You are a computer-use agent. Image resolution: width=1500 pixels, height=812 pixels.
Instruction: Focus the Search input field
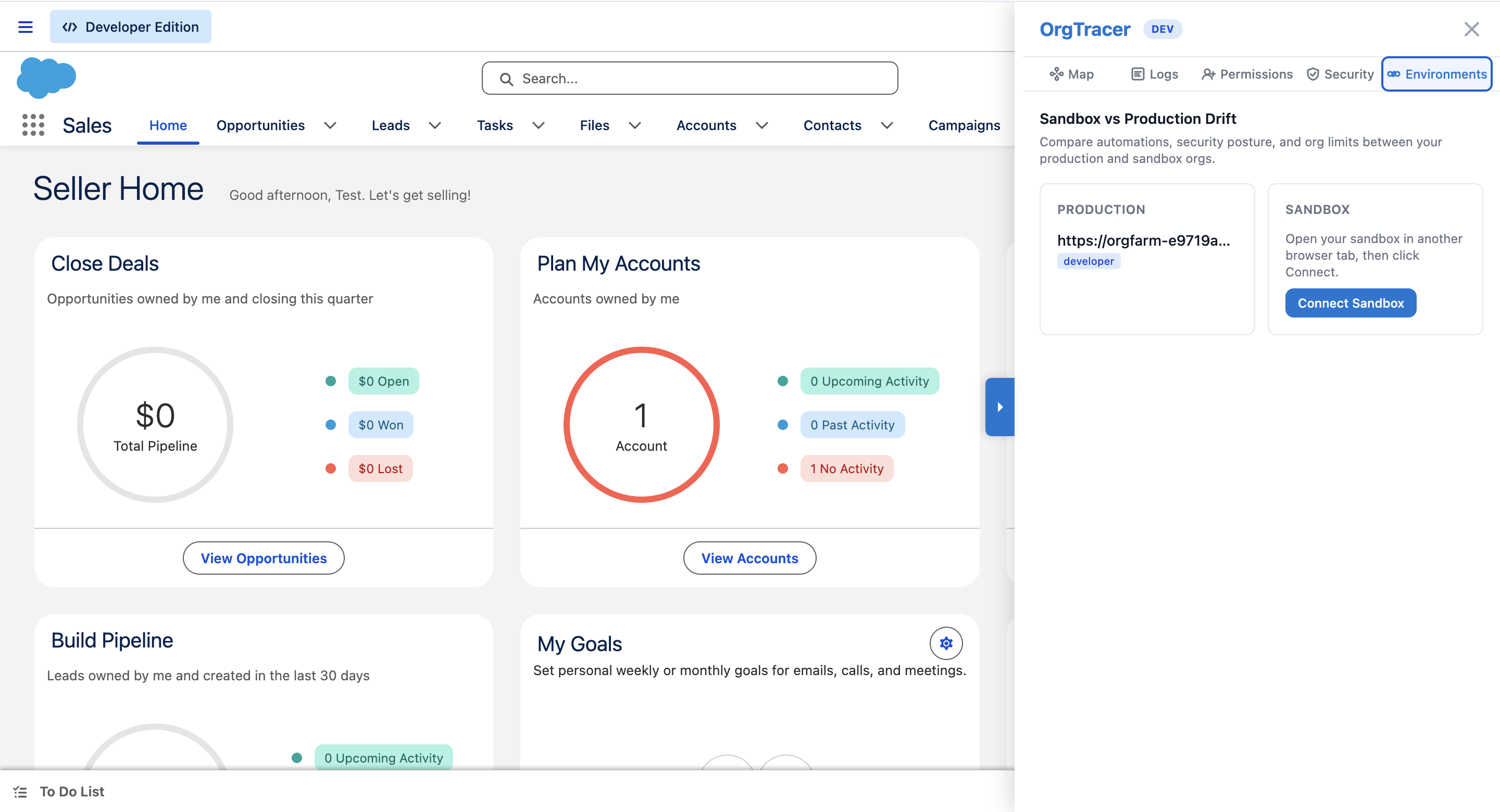[x=690, y=78]
